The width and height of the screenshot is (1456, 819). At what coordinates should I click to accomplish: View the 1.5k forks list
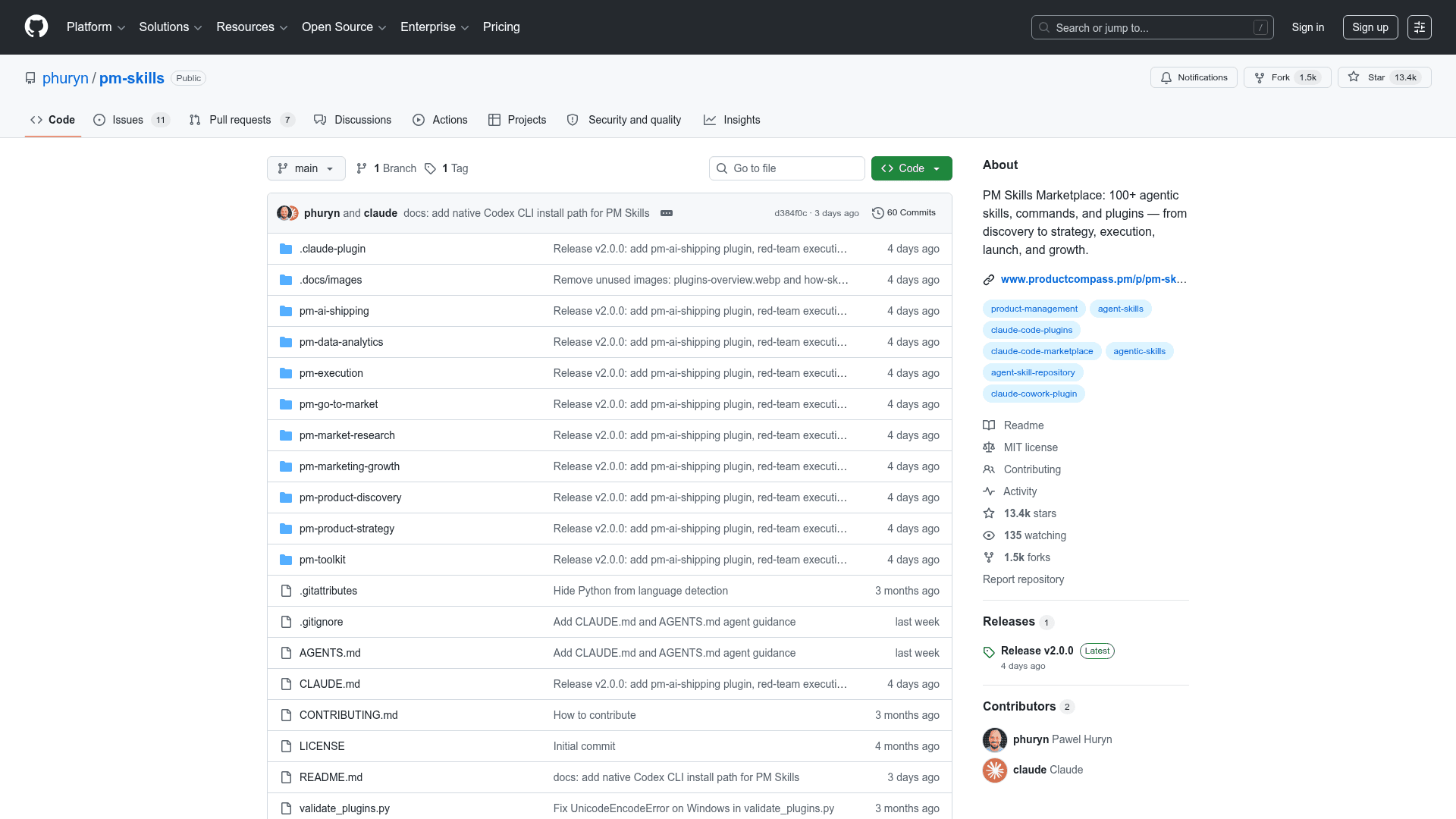tap(1017, 557)
